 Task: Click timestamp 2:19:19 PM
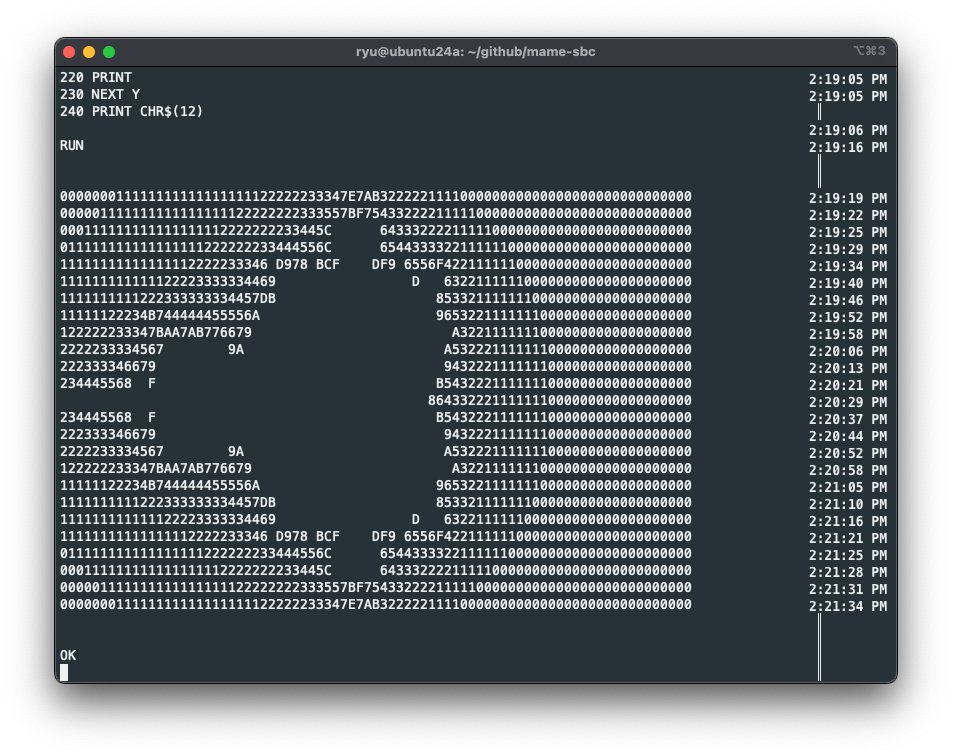coord(848,199)
